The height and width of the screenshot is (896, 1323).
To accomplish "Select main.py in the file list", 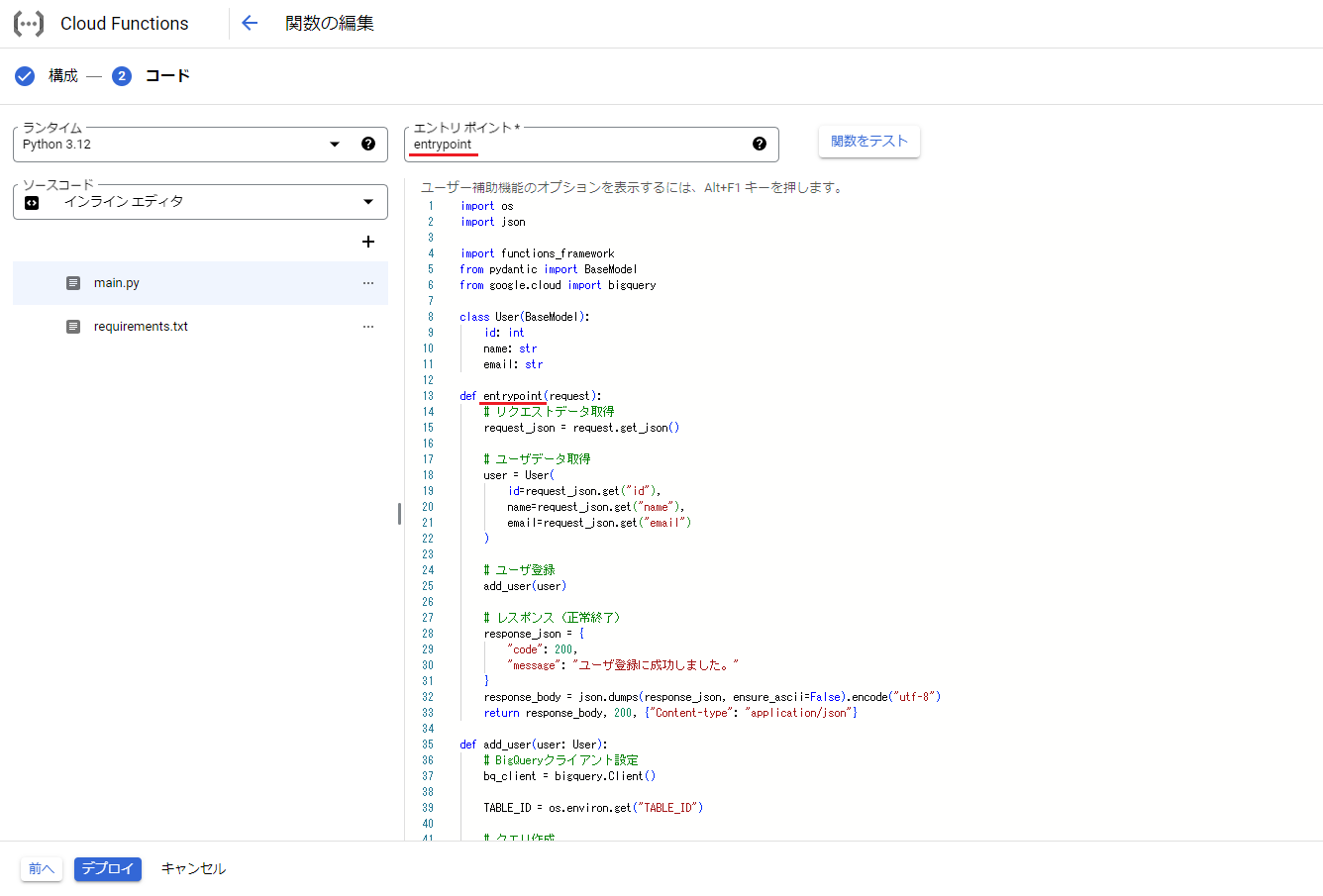I will 200,283.
